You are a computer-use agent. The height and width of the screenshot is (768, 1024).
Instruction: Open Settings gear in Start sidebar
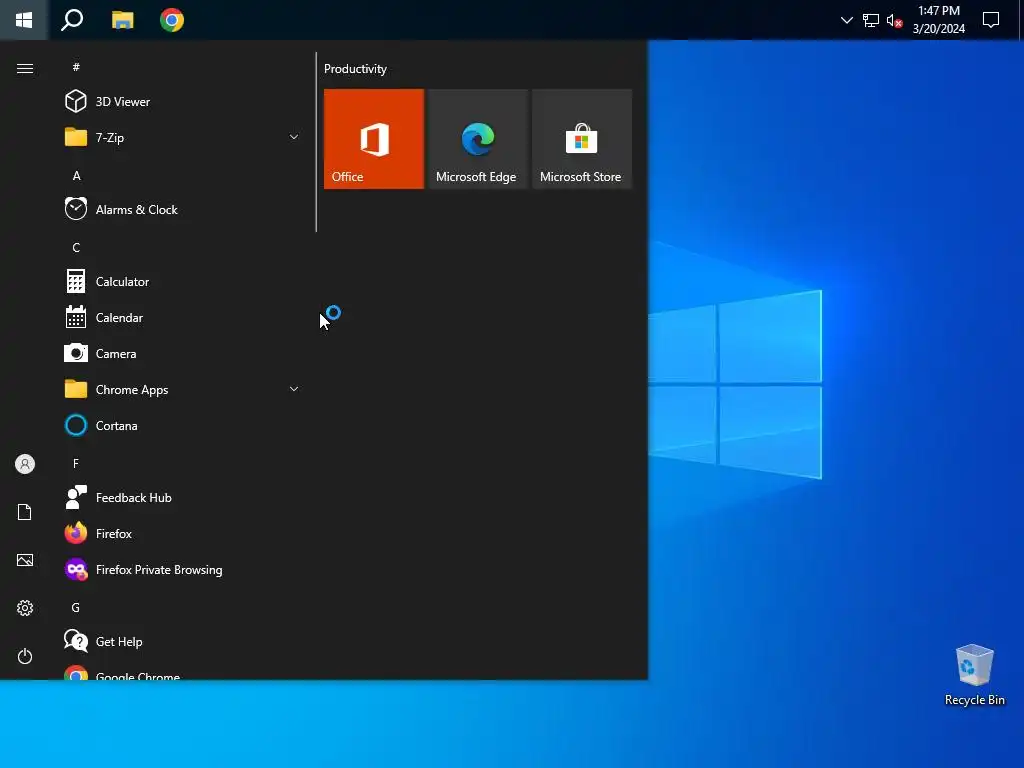point(25,608)
